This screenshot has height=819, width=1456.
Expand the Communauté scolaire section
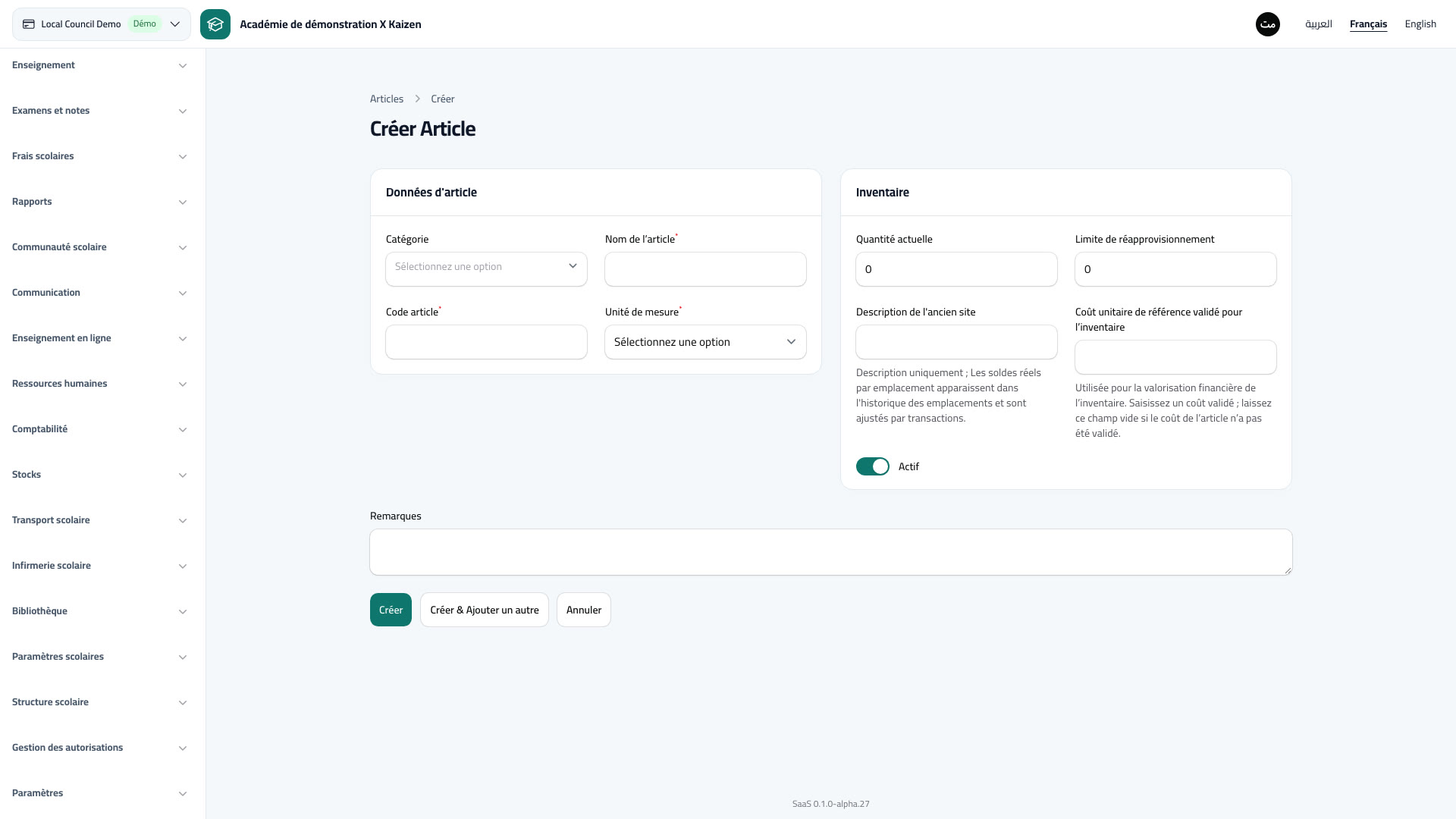coord(99,247)
